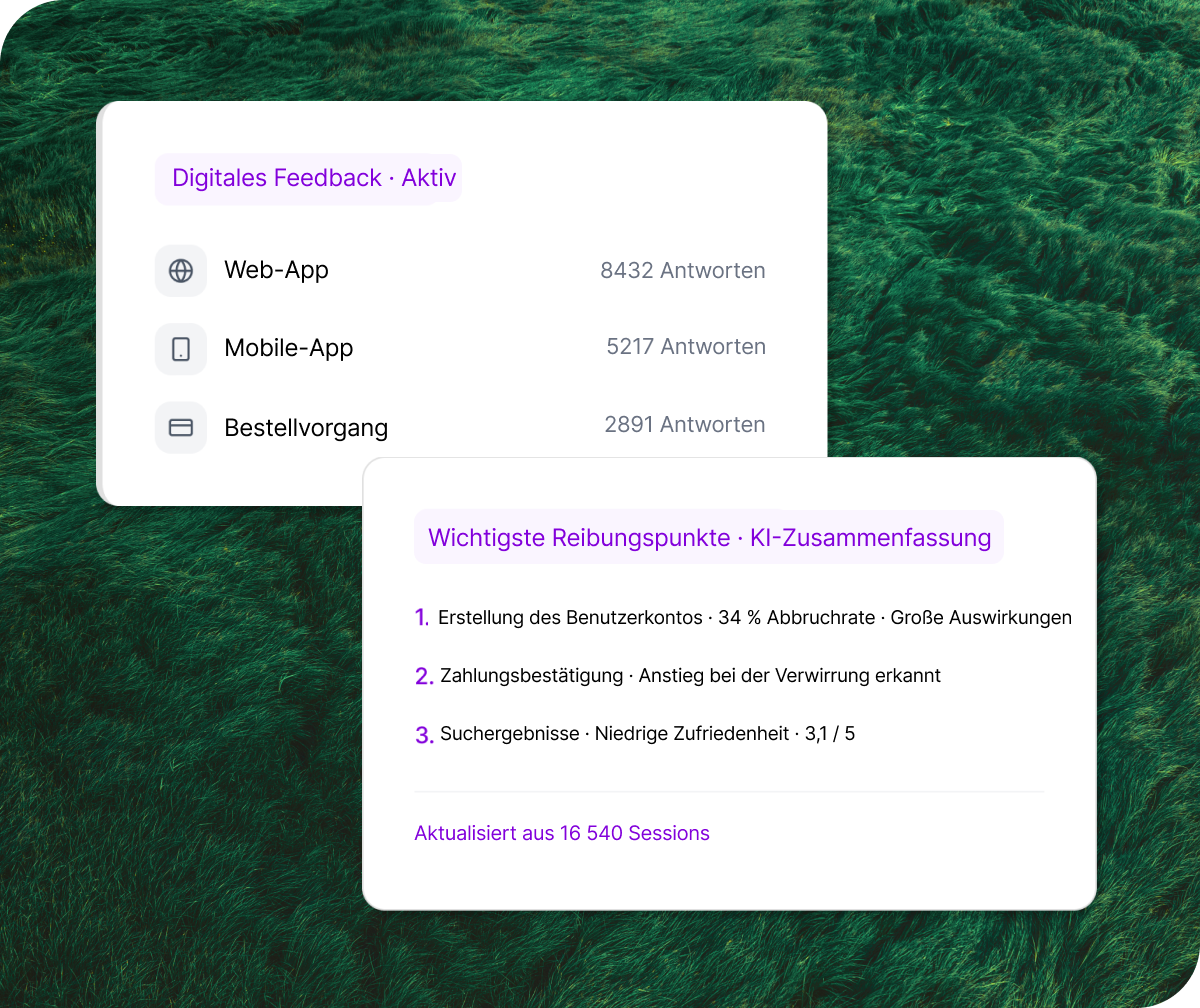Click the phone icon beside Mobile-App
This screenshot has height=1008, width=1200.
click(181, 349)
